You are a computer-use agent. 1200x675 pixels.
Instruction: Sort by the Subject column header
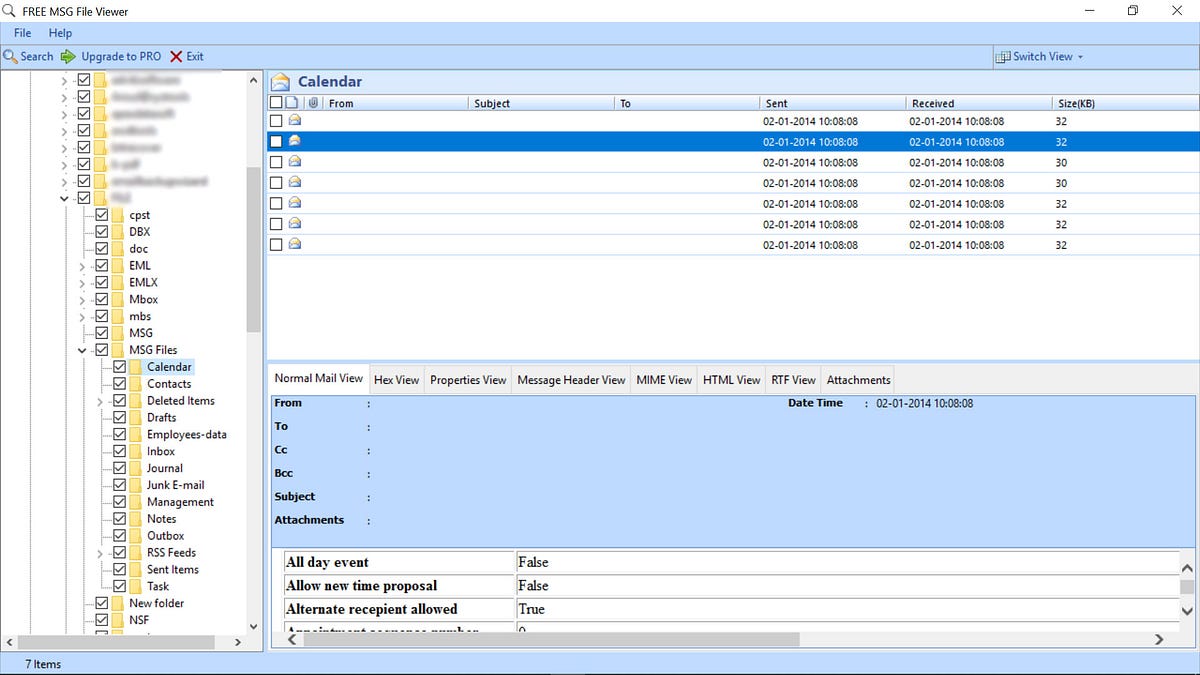pos(541,103)
